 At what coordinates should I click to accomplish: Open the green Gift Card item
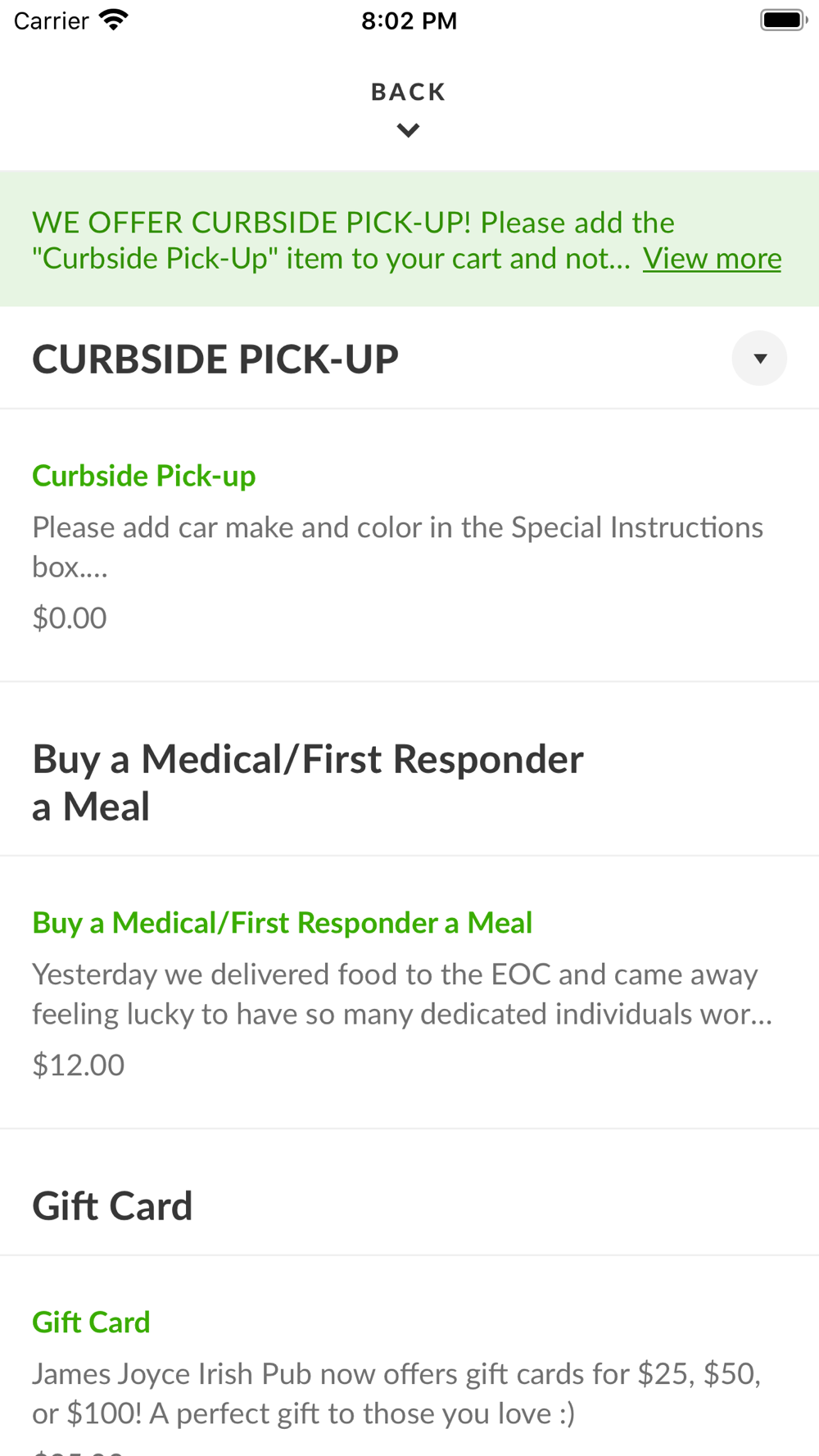91,1323
